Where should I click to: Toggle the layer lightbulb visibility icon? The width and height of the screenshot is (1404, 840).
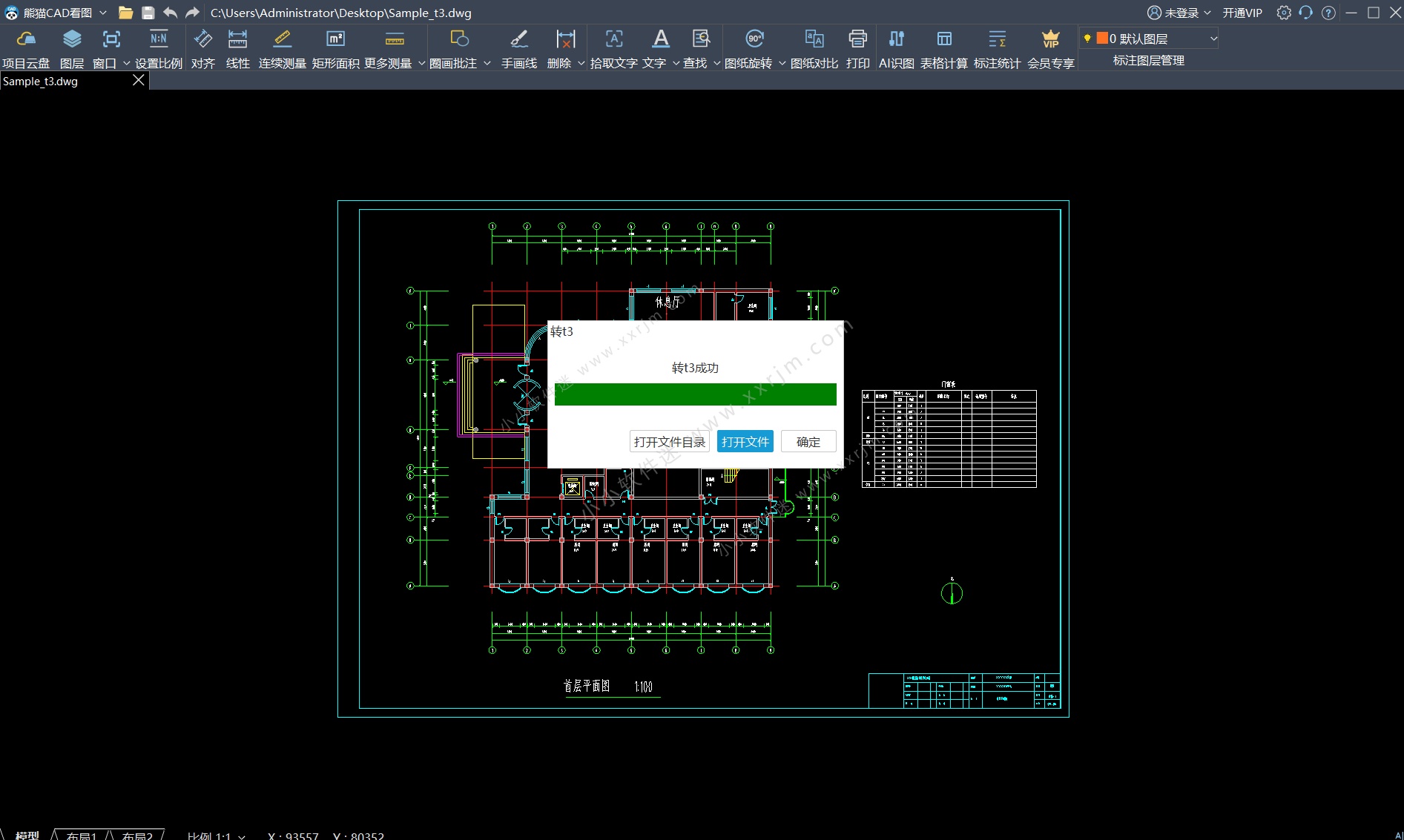(x=1087, y=39)
